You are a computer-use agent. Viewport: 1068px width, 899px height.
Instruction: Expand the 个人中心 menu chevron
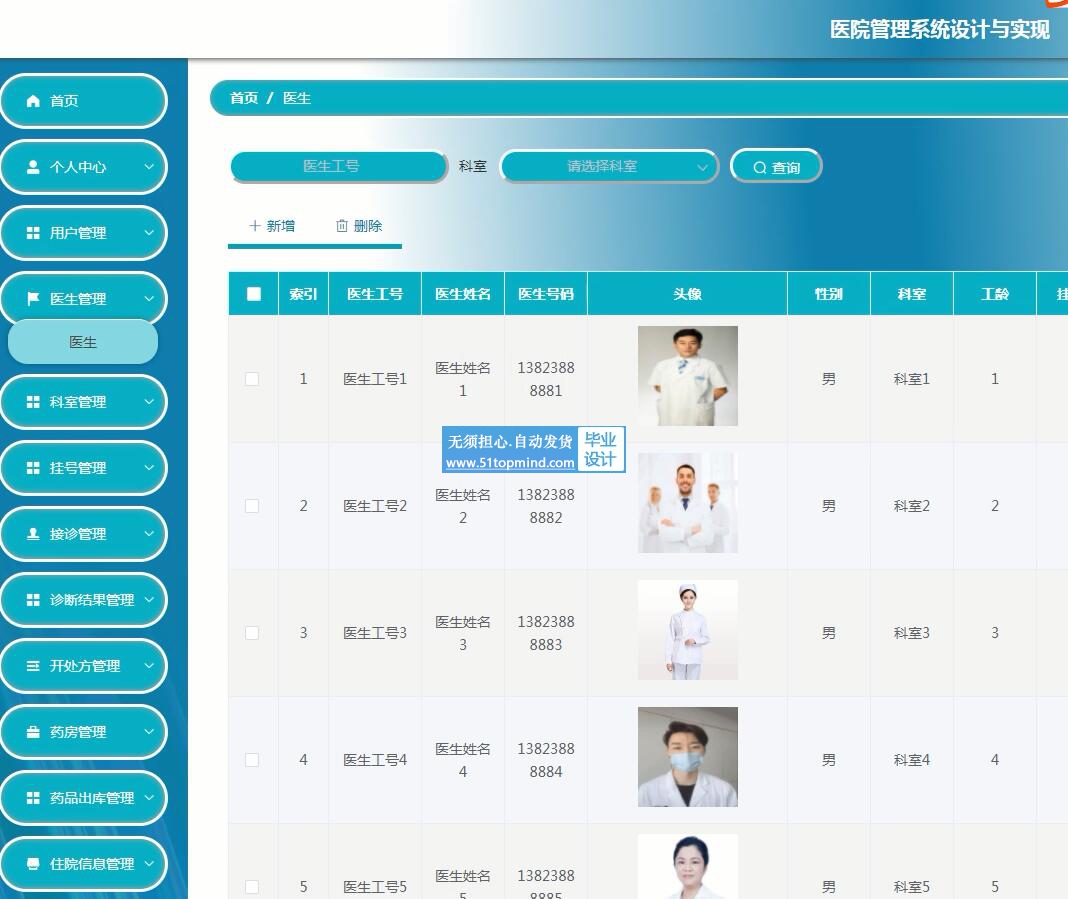click(149, 166)
